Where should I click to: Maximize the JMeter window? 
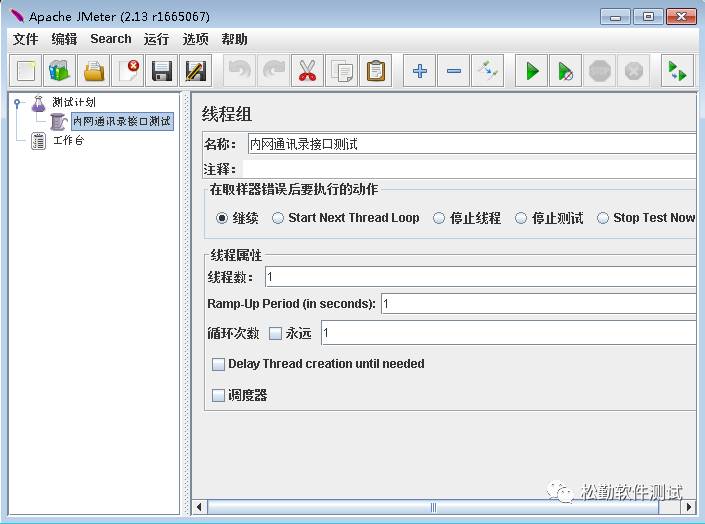(x=648, y=17)
